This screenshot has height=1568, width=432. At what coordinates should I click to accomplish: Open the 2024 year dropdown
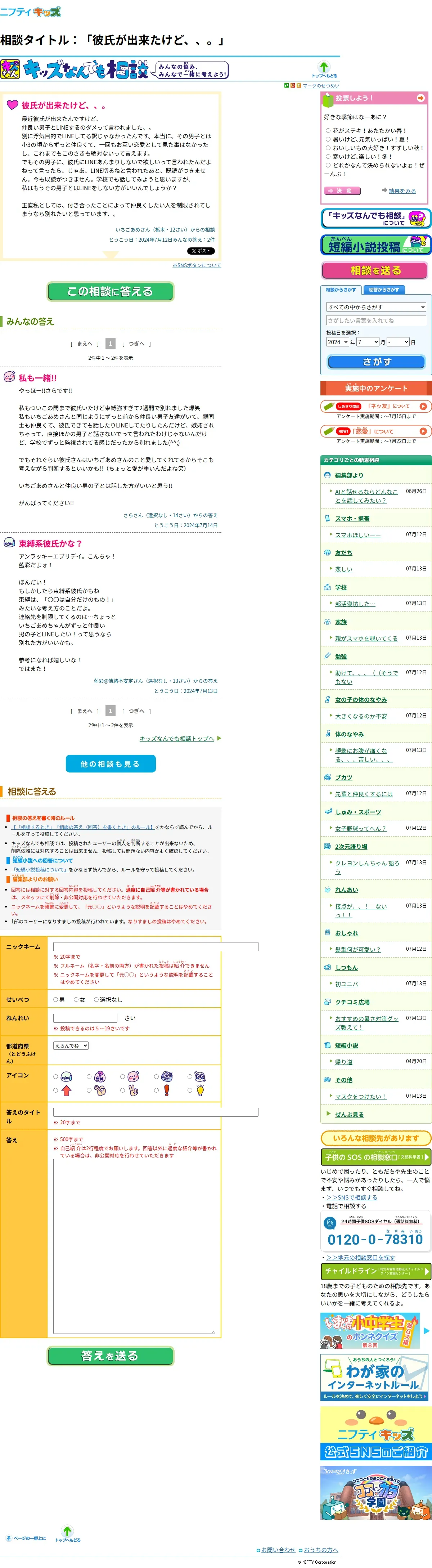pyautogui.click(x=337, y=342)
